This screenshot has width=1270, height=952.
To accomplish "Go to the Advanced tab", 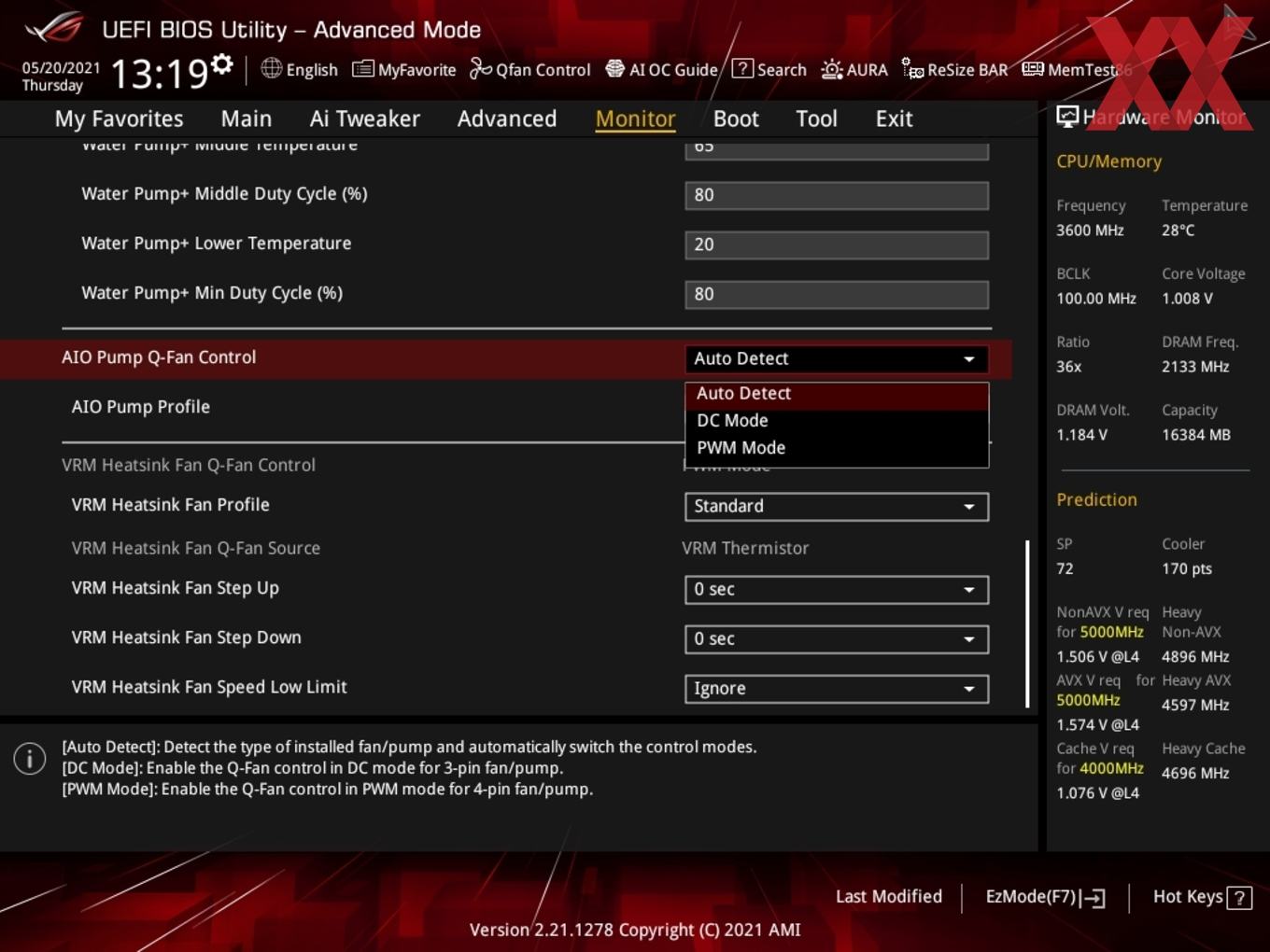I will (x=507, y=119).
